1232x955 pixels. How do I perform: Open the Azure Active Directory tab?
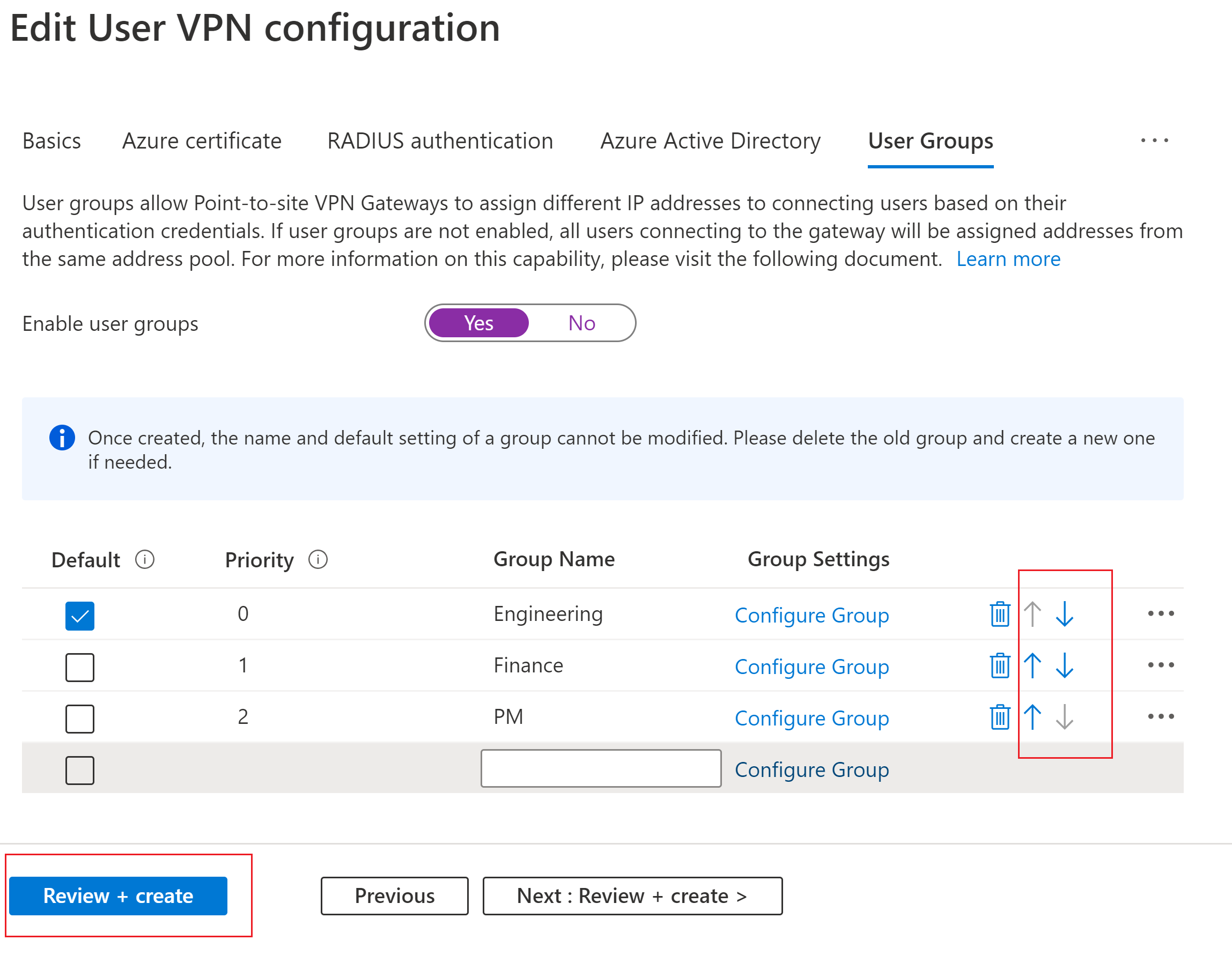tap(710, 141)
